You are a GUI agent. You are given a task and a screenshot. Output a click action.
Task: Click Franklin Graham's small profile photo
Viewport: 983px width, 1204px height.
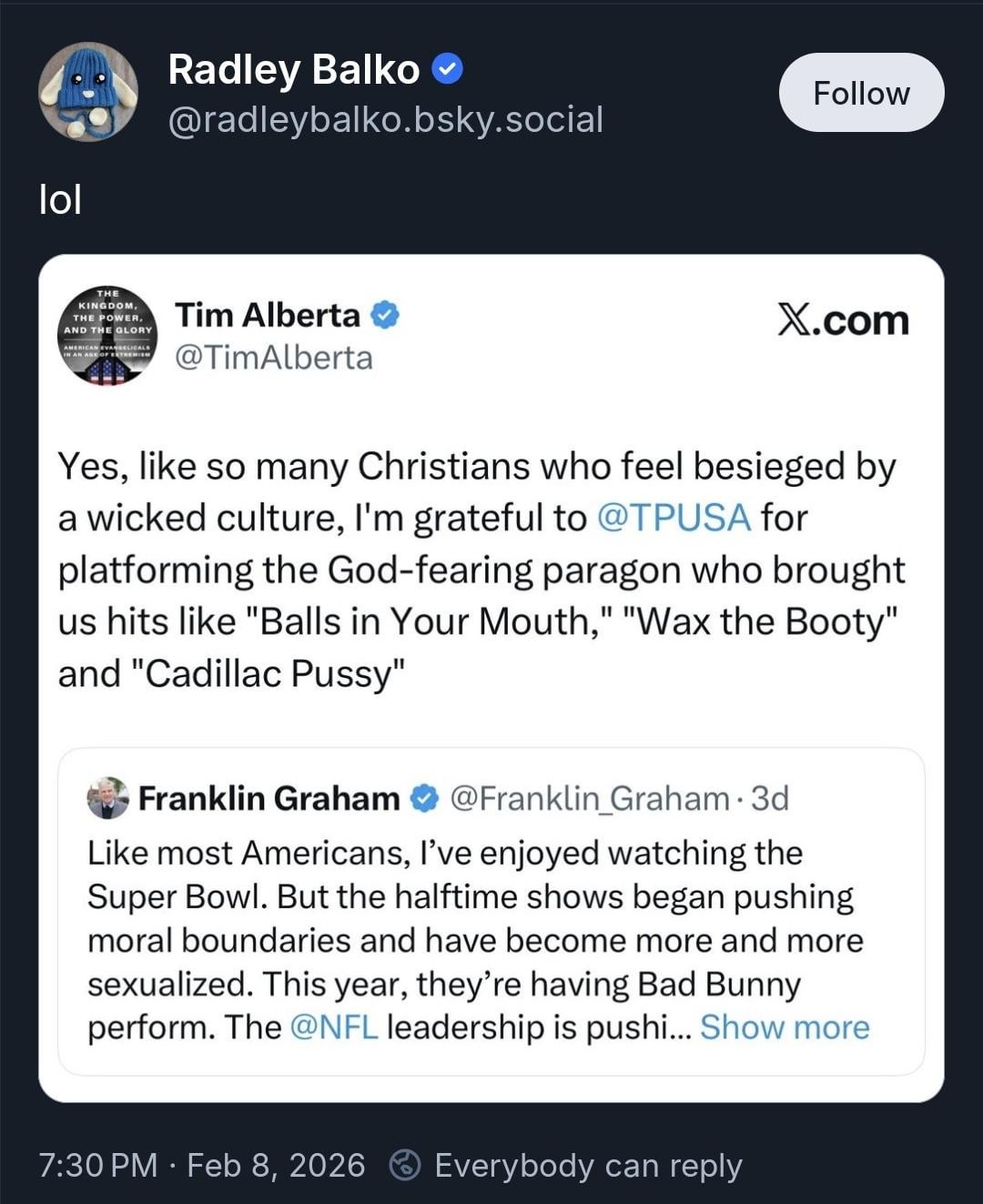(x=107, y=798)
